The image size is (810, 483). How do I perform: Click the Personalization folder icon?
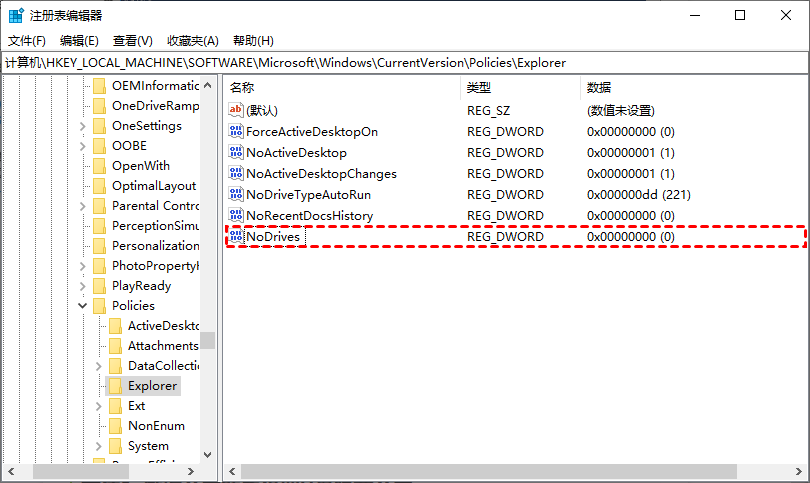(99, 246)
